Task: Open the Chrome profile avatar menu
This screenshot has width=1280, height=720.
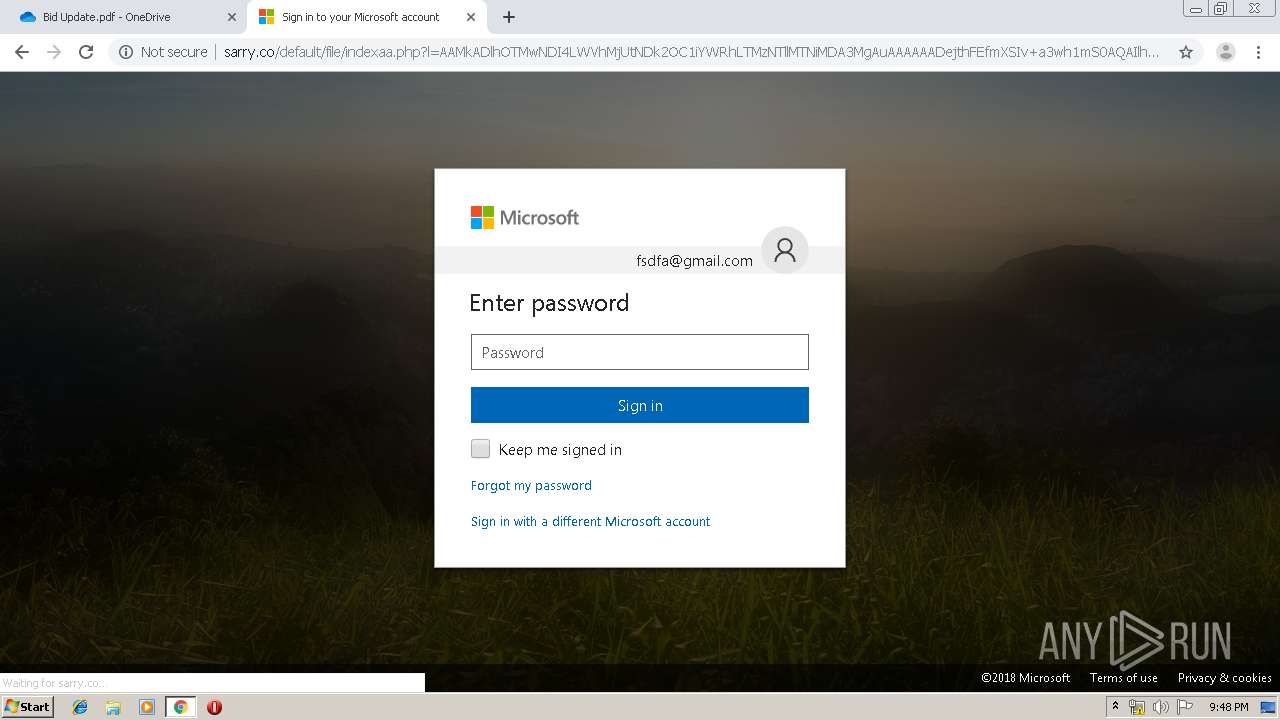Action: pos(1226,52)
